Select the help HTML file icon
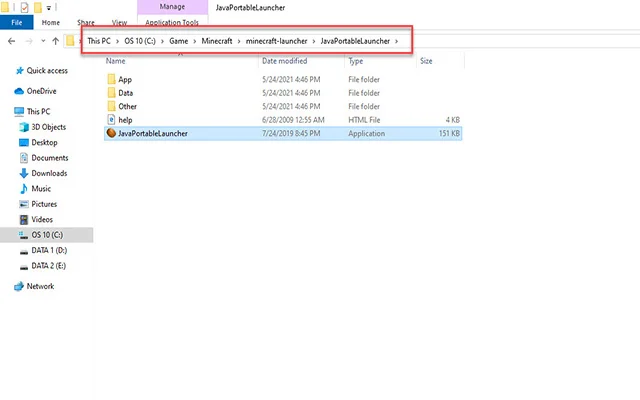This screenshot has height=400, width=640. [111, 120]
